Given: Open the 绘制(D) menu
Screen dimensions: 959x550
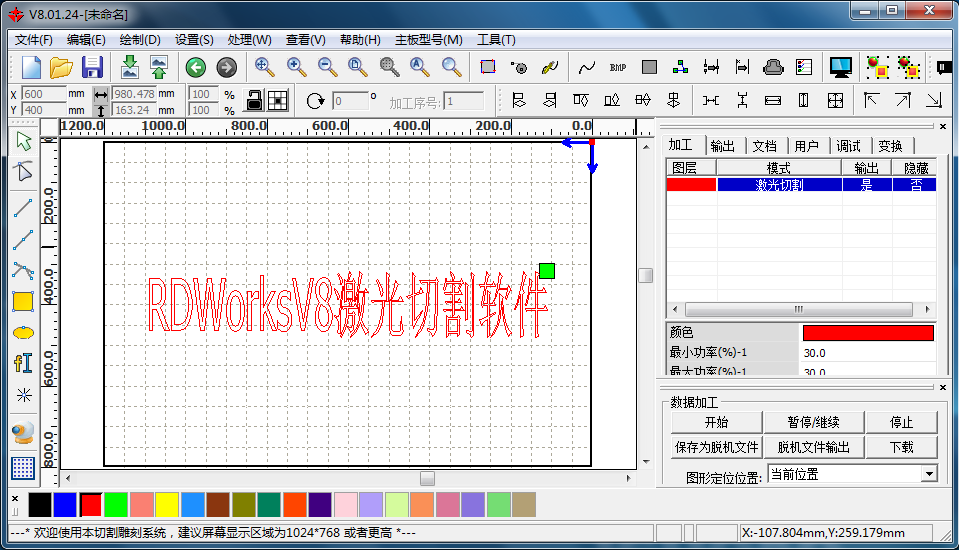Looking at the screenshot, I should (x=140, y=40).
